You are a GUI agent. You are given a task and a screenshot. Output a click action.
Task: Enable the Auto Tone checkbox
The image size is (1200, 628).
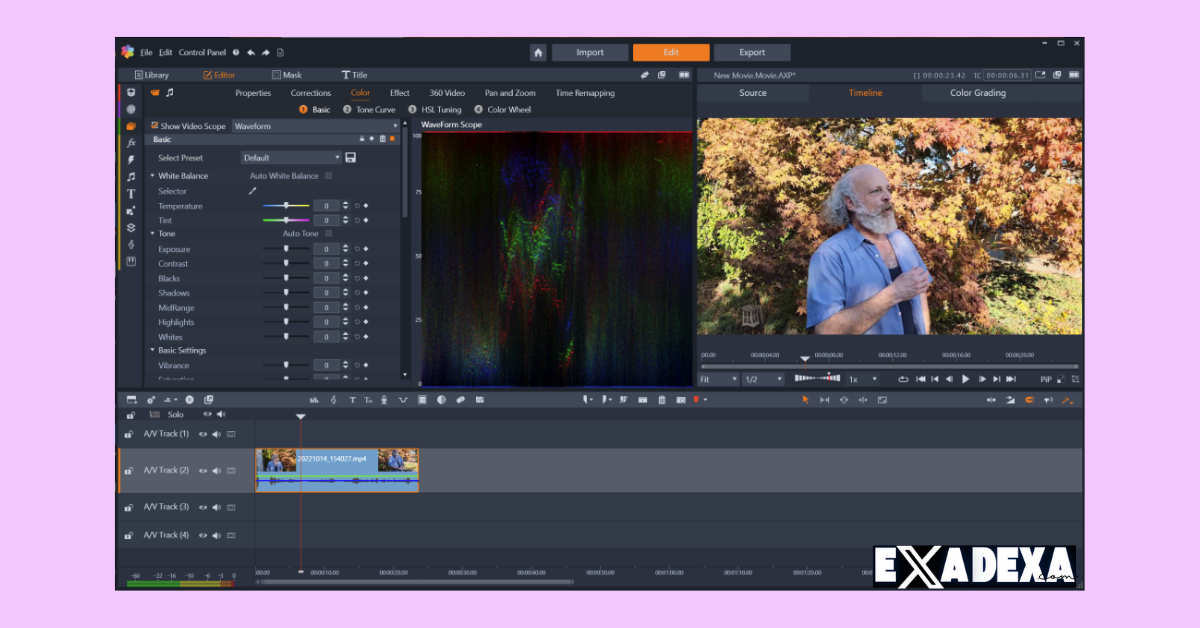coord(328,234)
